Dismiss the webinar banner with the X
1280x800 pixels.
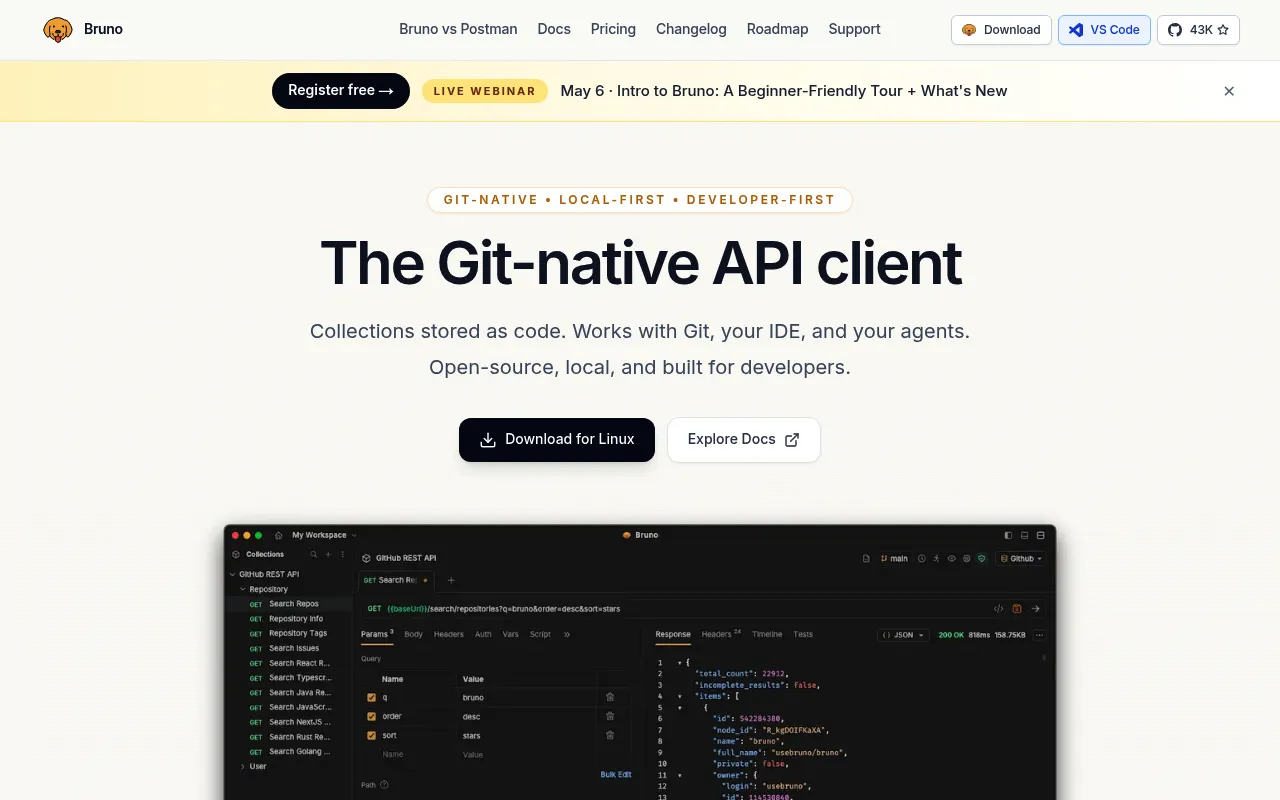coord(1229,91)
